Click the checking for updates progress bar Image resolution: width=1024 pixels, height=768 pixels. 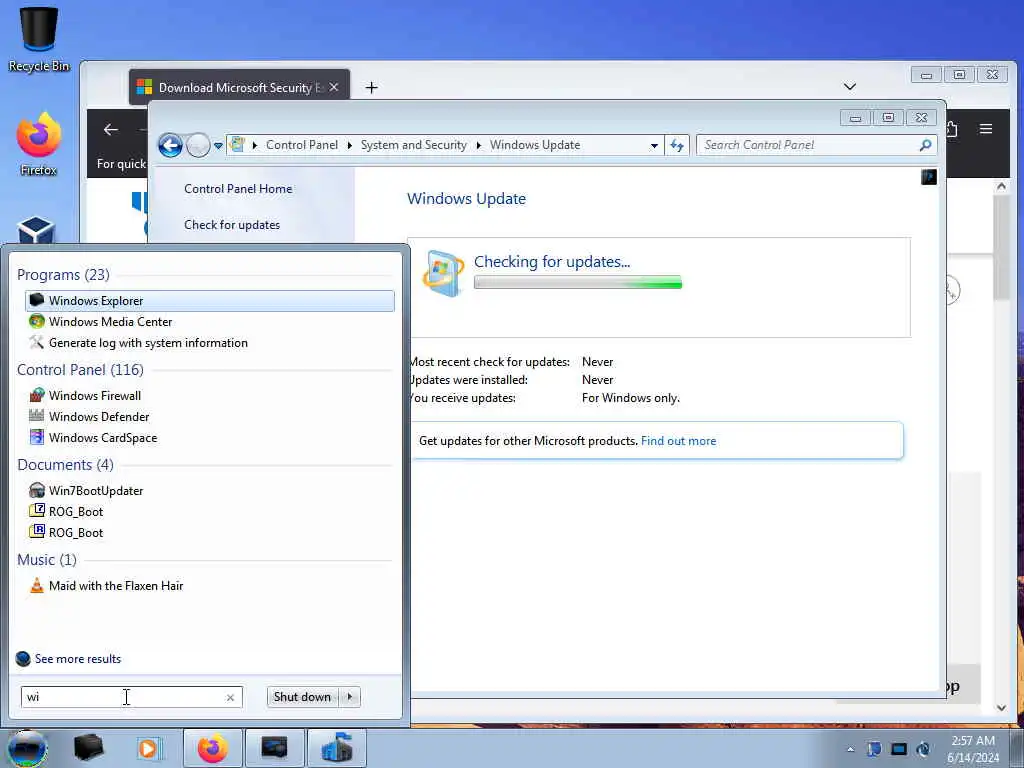pyautogui.click(x=577, y=282)
